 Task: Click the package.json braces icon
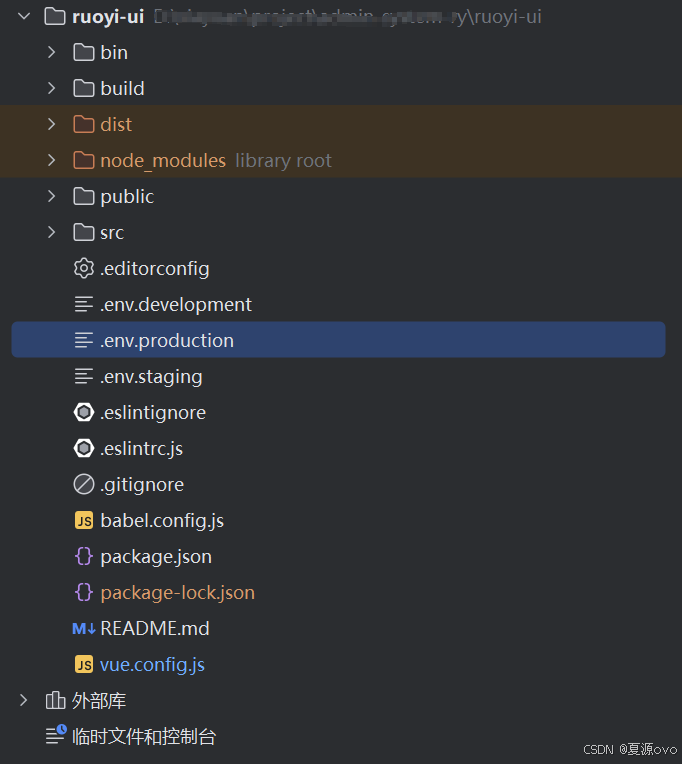point(84,556)
